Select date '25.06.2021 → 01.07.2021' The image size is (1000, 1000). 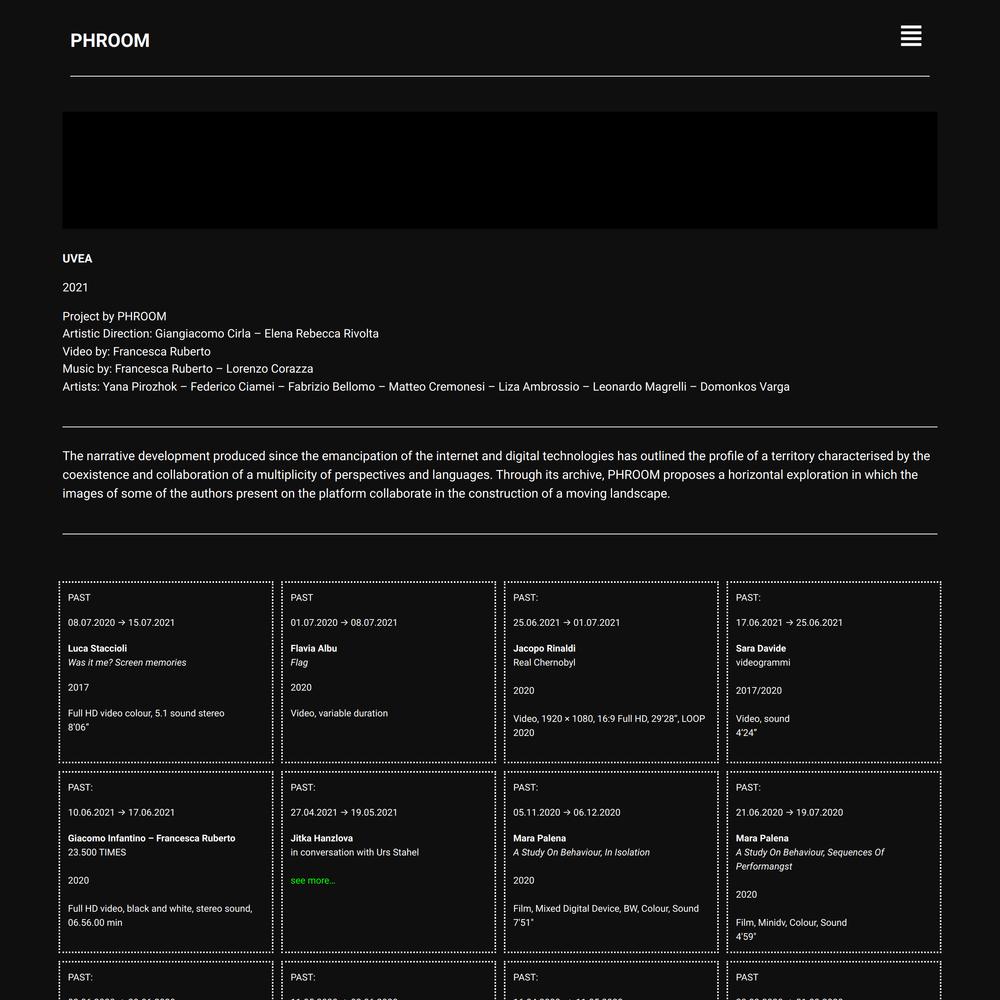point(566,622)
